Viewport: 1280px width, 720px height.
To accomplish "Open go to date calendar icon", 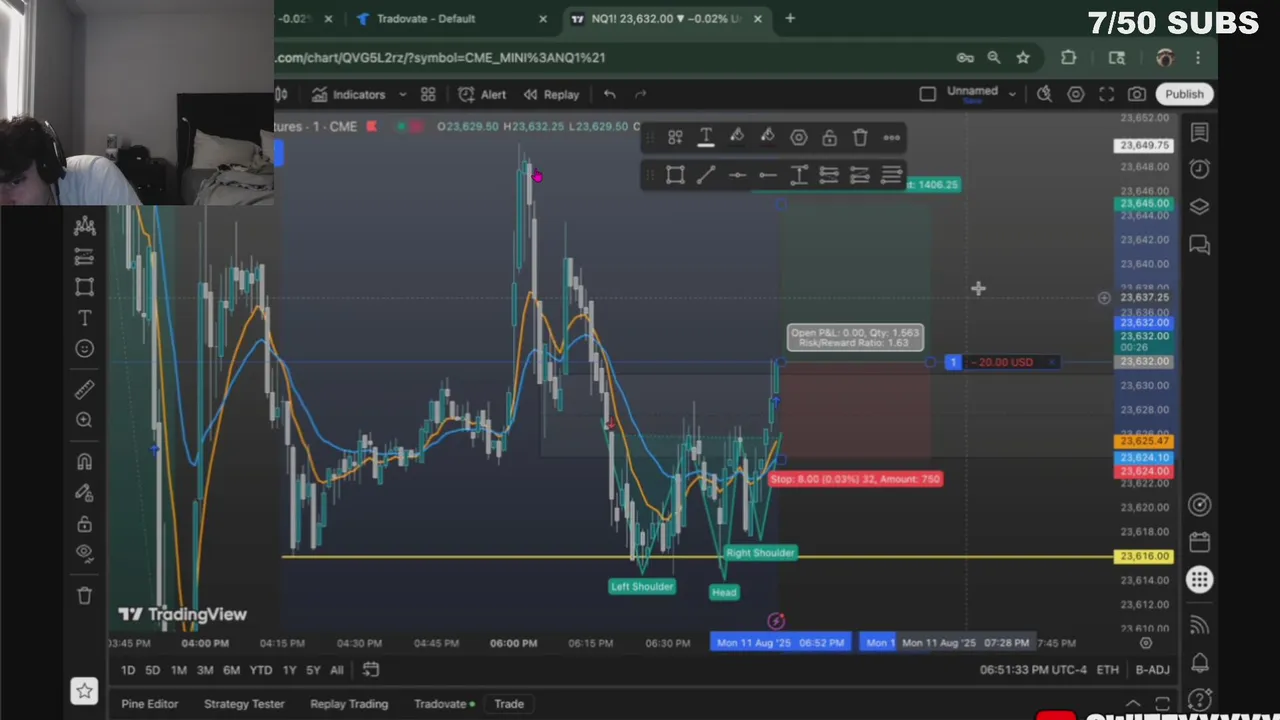I will 370,669.
